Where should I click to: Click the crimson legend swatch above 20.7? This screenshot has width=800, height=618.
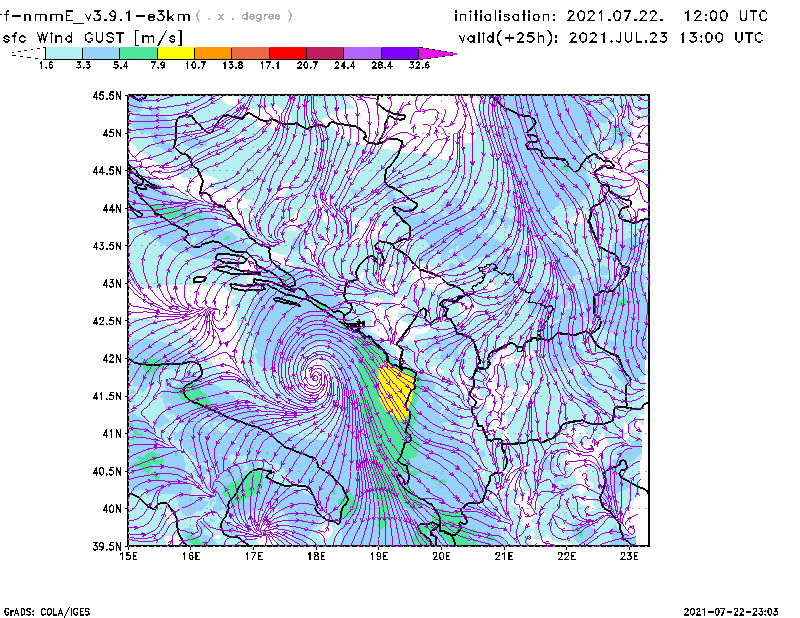pyautogui.click(x=325, y=53)
